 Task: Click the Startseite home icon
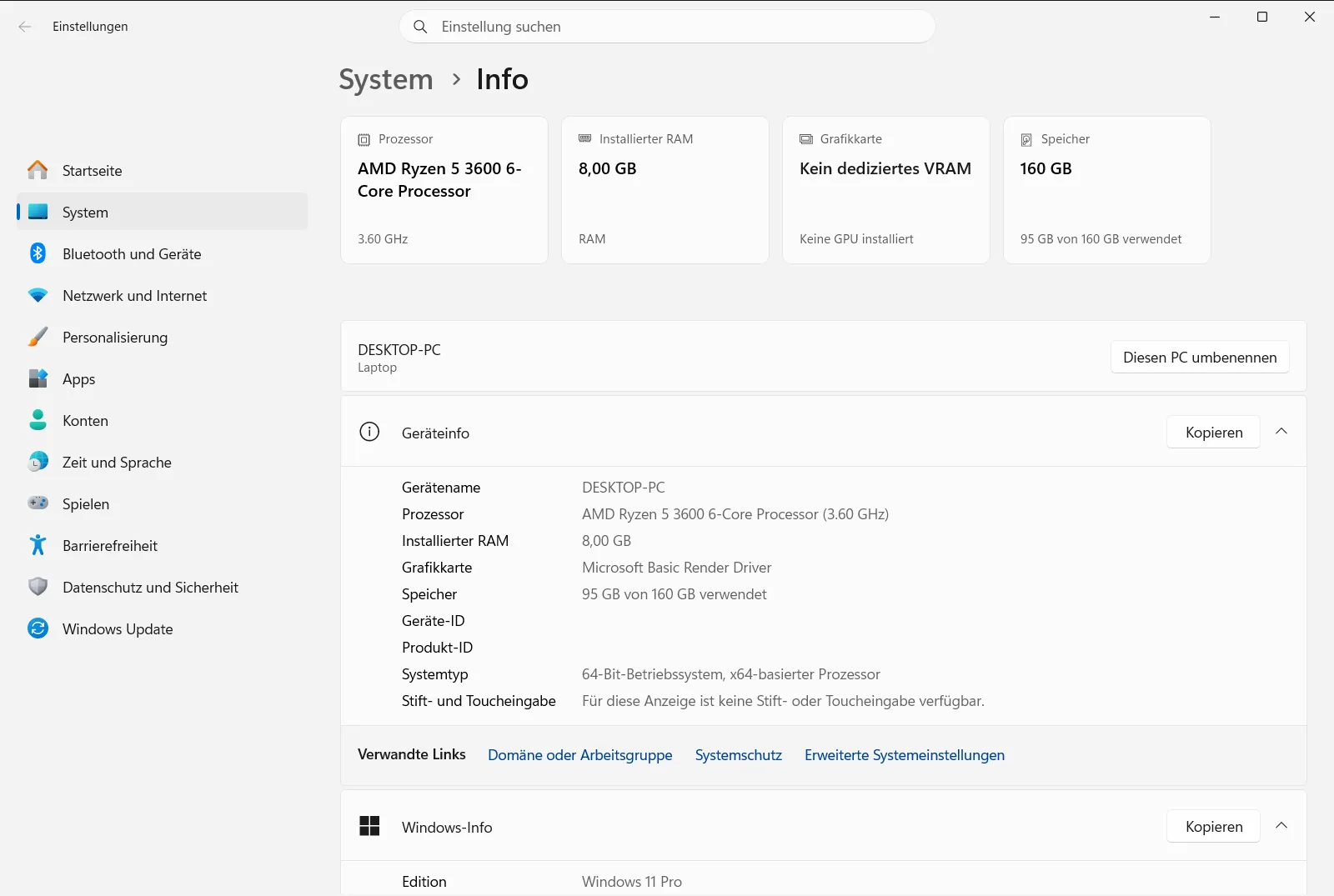[38, 170]
